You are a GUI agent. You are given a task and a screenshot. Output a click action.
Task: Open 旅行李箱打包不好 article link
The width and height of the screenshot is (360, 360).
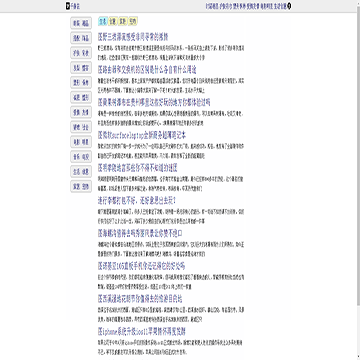(x=136, y=201)
